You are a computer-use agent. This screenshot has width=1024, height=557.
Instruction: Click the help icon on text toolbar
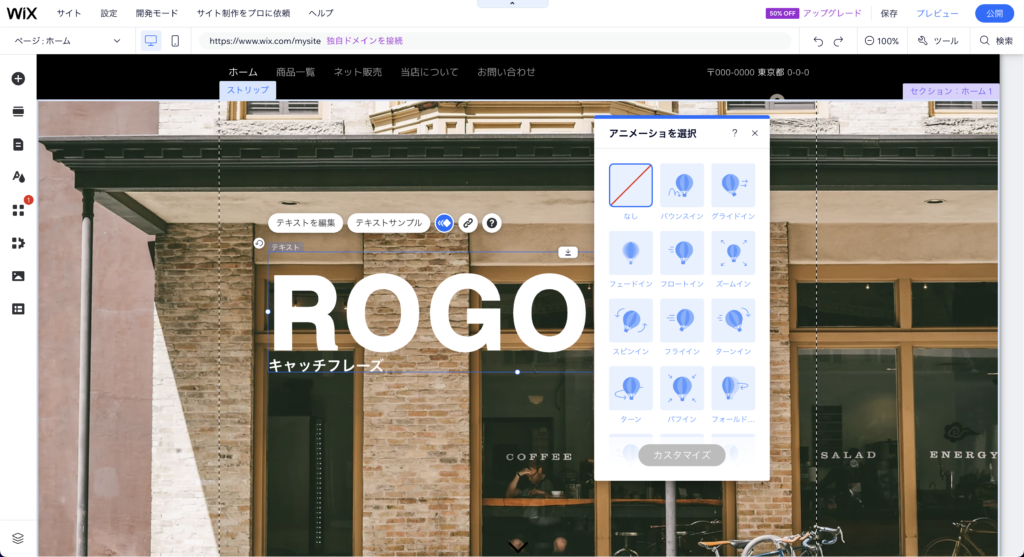(x=492, y=223)
